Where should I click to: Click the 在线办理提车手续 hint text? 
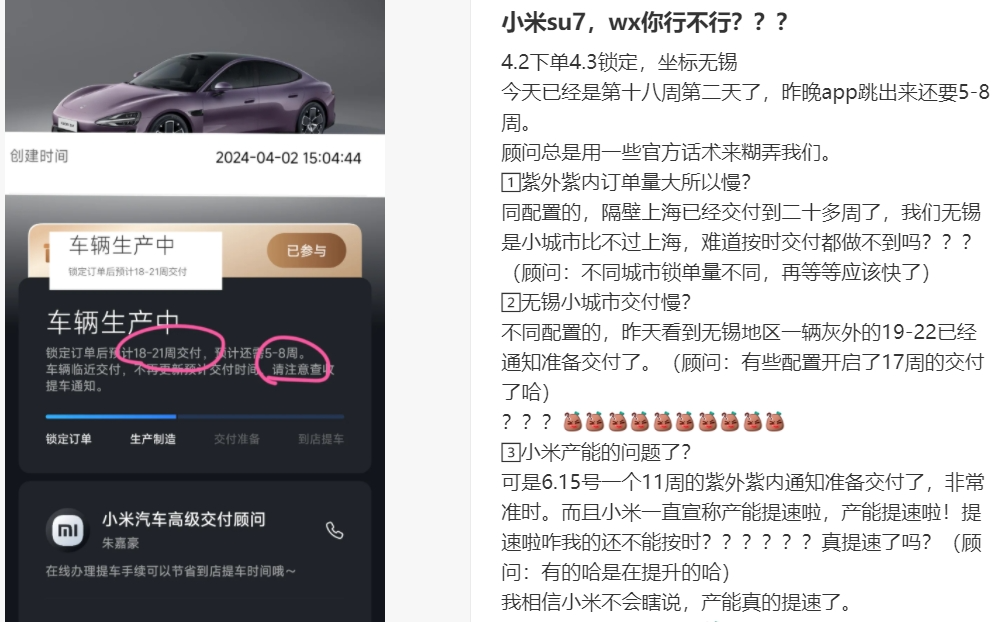point(170,571)
